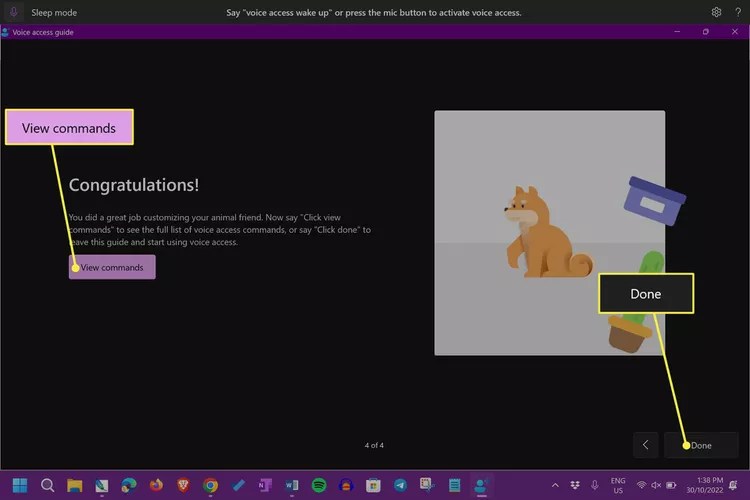Launch Firefox from the taskbar

click(156, 485)
